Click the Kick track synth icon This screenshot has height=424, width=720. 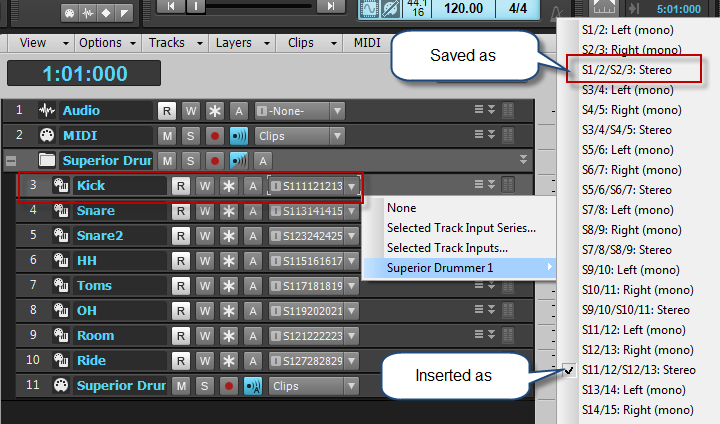click(60, 185)
